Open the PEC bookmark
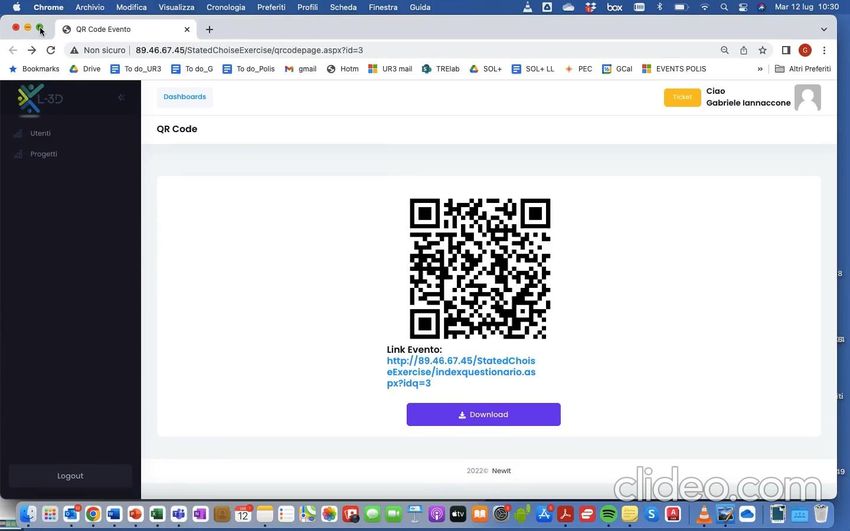 [578, 69]
